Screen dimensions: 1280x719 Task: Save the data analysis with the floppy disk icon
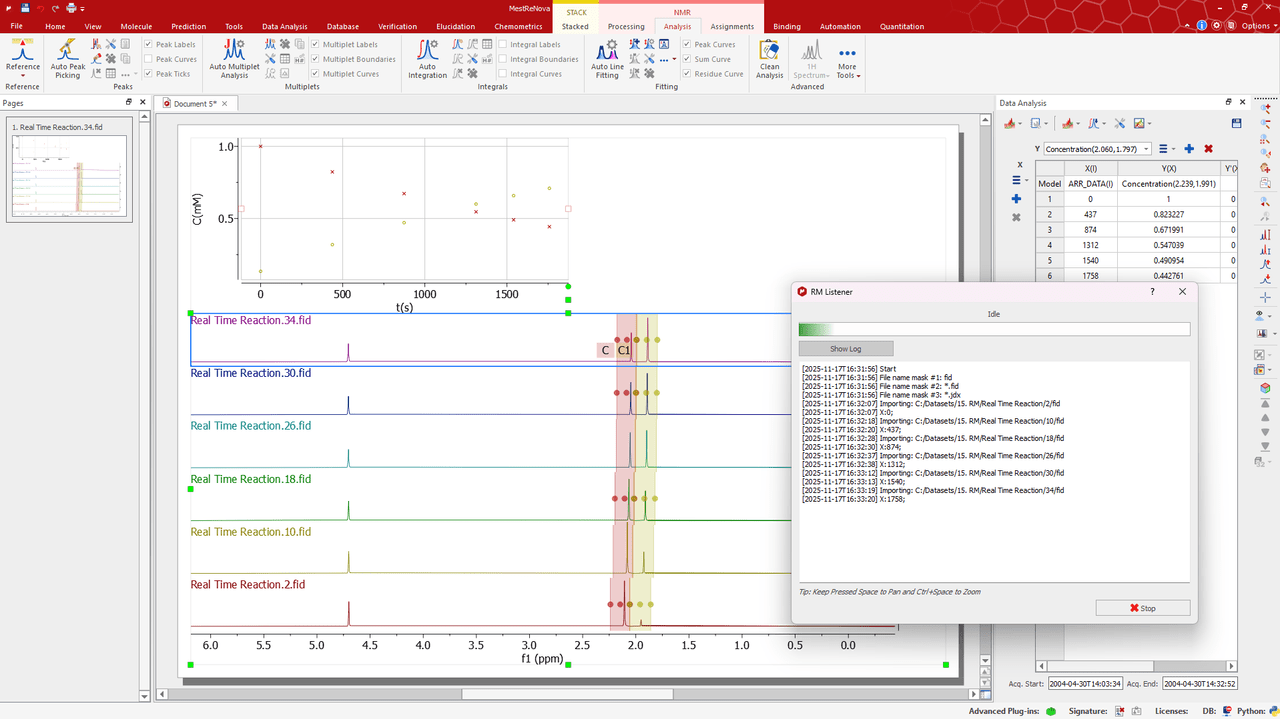pyautogui.click(x=1237, y=123)
